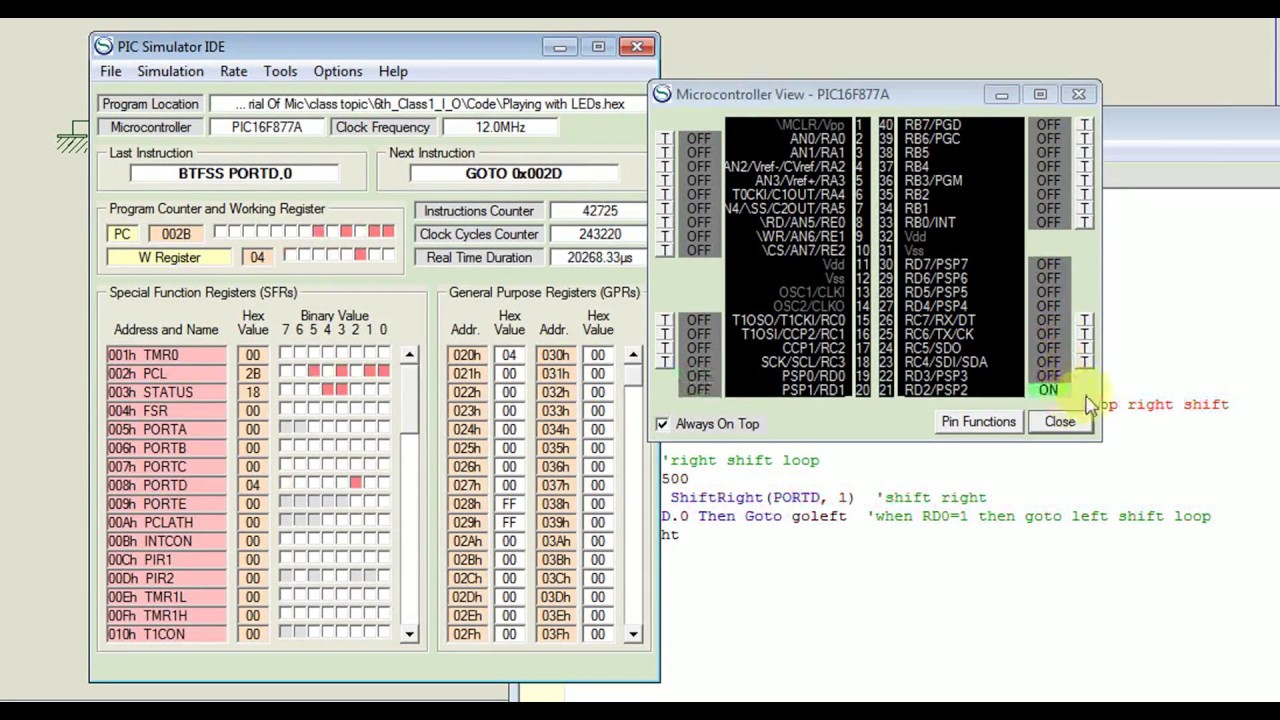Toggle the T button for RB6/PGC

click(1085, 139)
